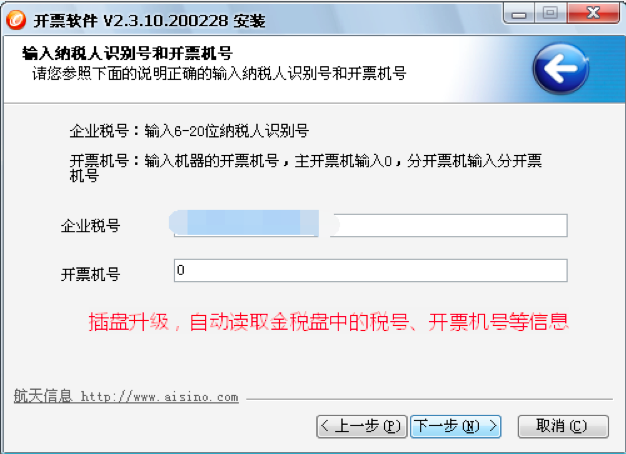Viewport: 626px width, 454px height.
Task: Click the 主开票机输入0 instruction paragraph
Action: [x=305, y=168]
